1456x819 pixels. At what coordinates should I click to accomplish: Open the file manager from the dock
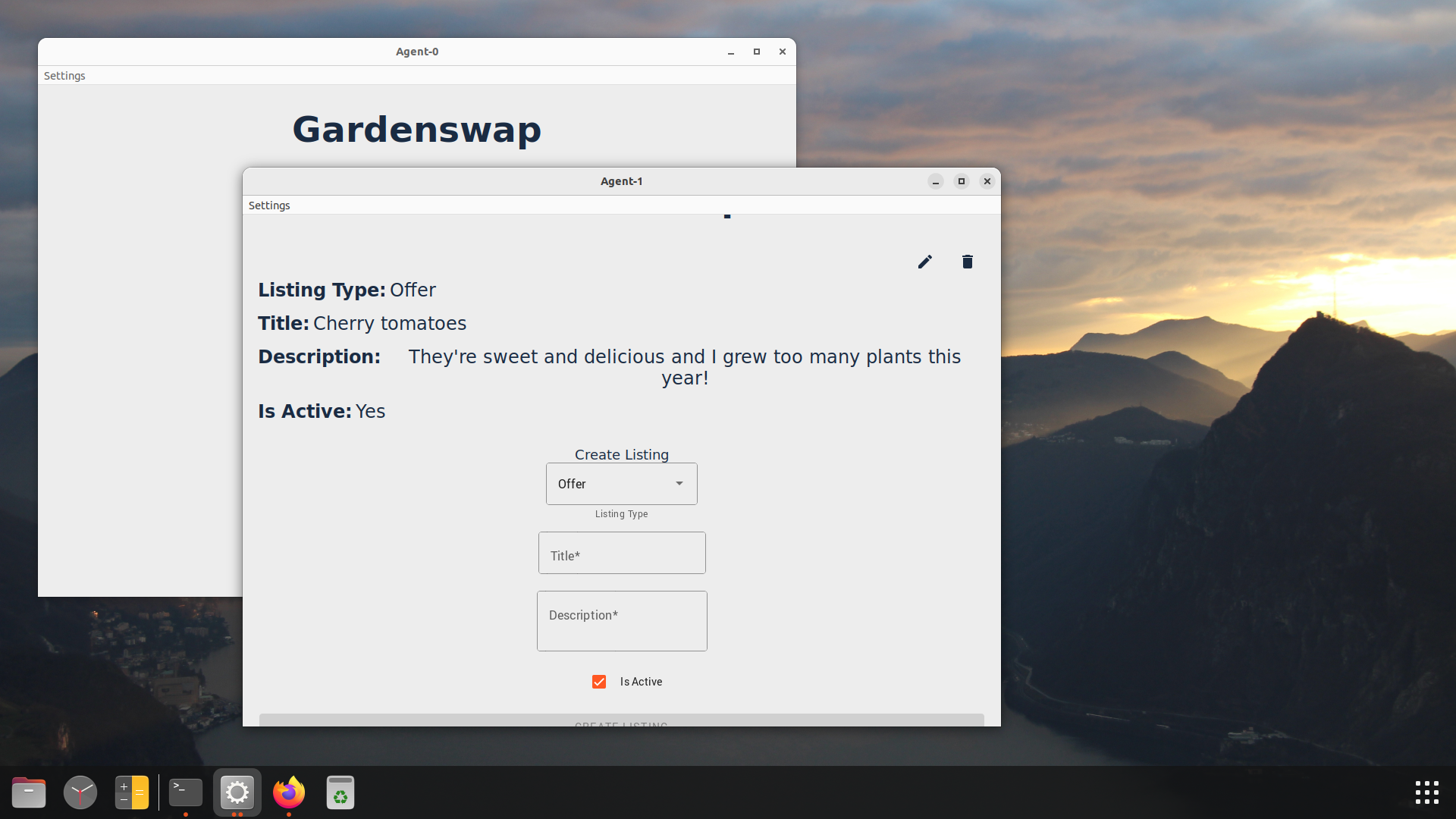point(29,792)
